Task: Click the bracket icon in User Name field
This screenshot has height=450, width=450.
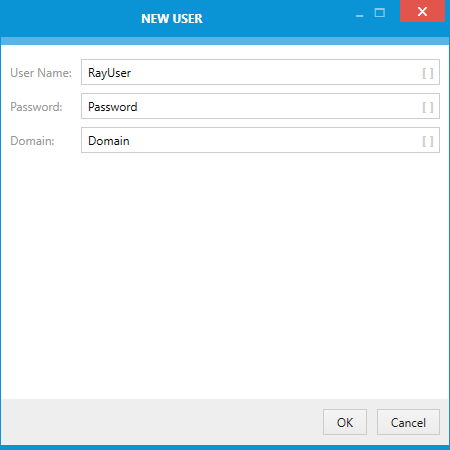Action: coord(428,73)
